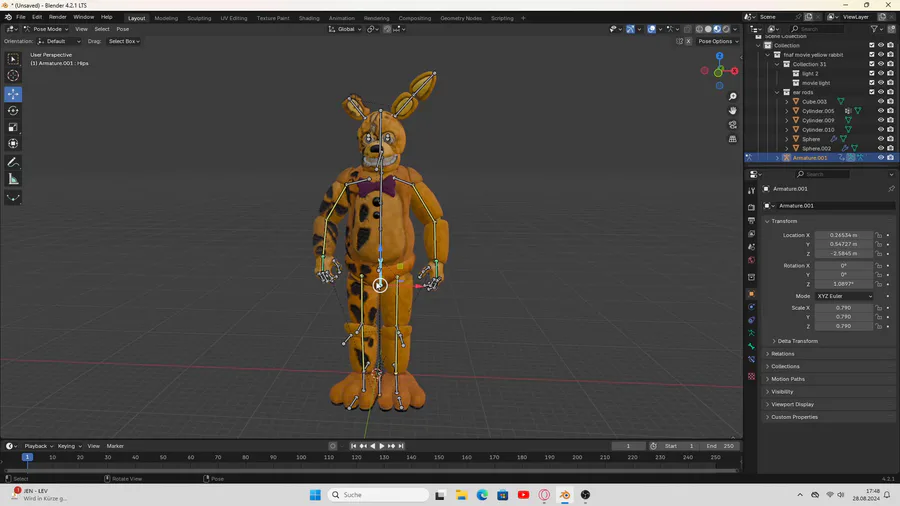Image resolution: width=900 pixels, height=506 pixels.
Task: Disable Sphere.002 in renders camera icon
Action: pyautogui.click(x=890, y=149)
